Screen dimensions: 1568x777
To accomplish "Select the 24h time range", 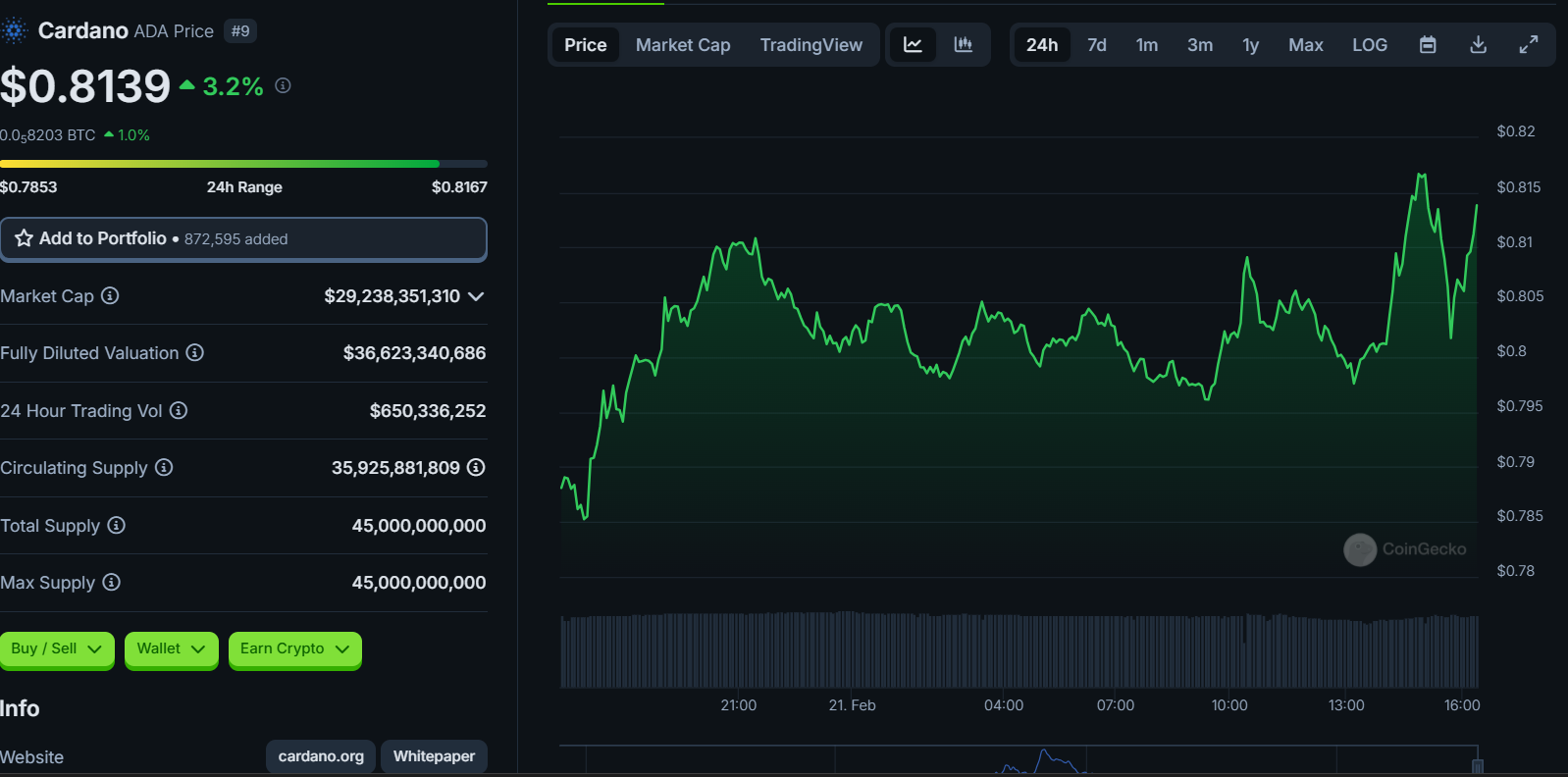I will tap(1042, 44).
